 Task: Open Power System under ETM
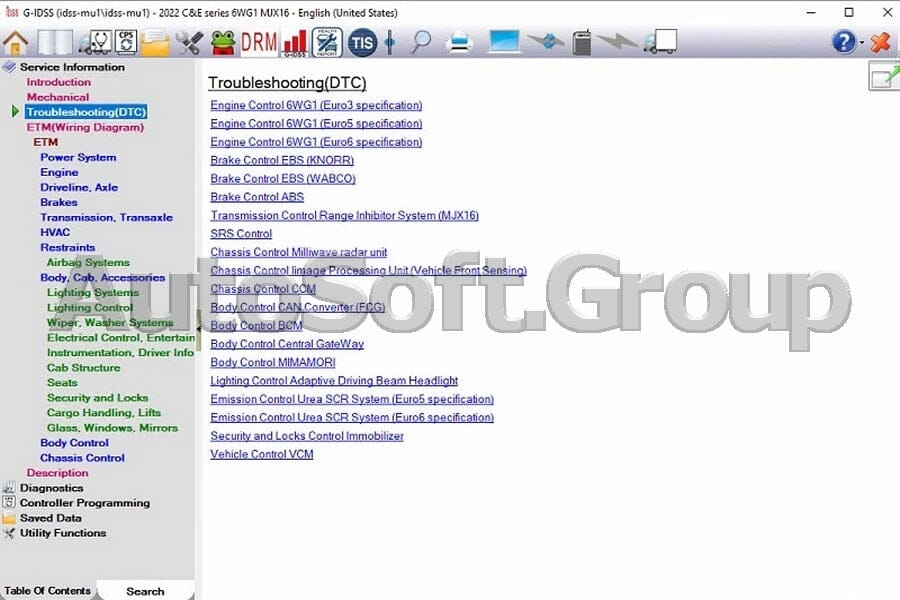(78, 157)
